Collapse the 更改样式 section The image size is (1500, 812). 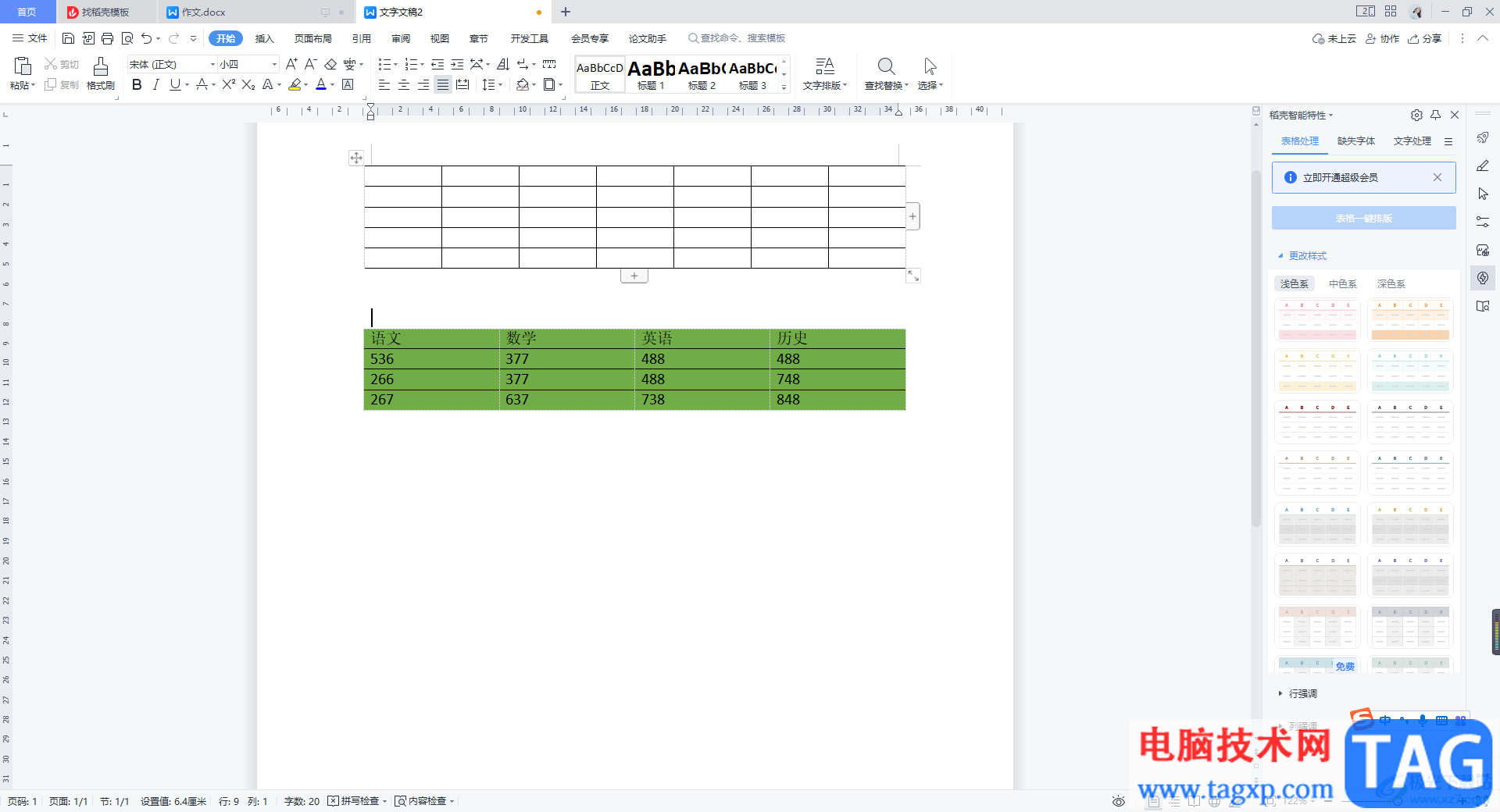pyautogui.click(x=1302, y=256)
